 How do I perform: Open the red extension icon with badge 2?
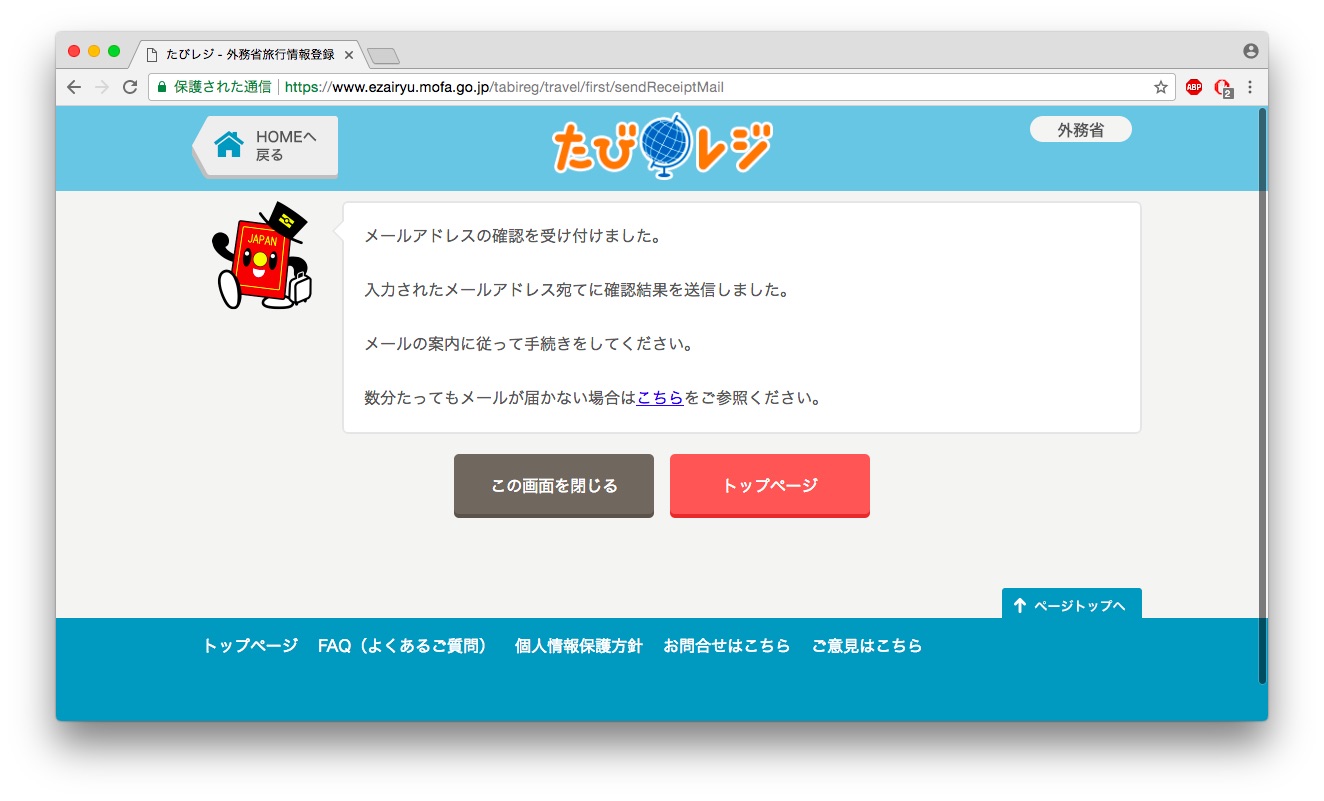click(1222, 88)
